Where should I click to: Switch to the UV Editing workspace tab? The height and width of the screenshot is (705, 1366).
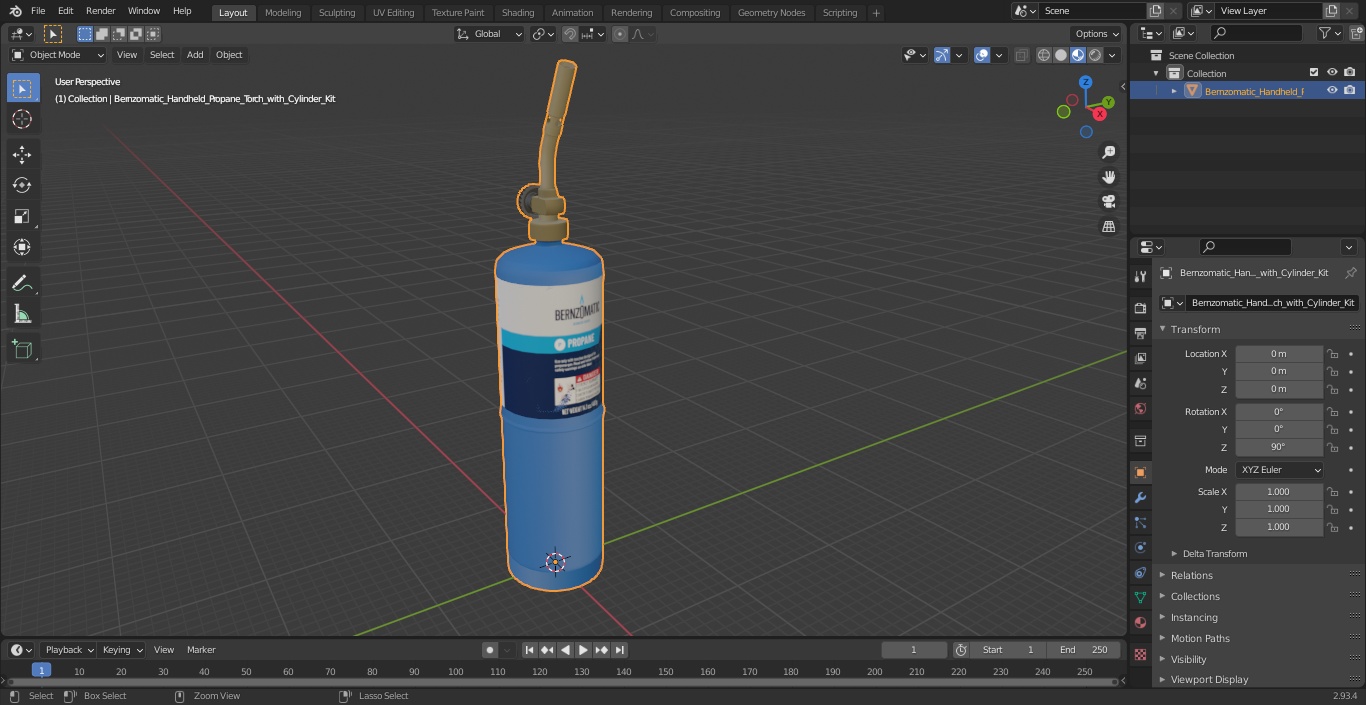coord(393,13)
